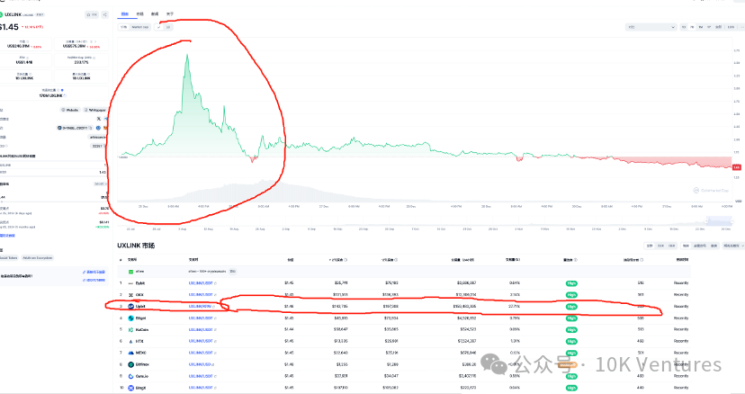This screenshot has height=394, width=745.
Task: Click the HTX exchange logo in market table
Action: point(131,341)
